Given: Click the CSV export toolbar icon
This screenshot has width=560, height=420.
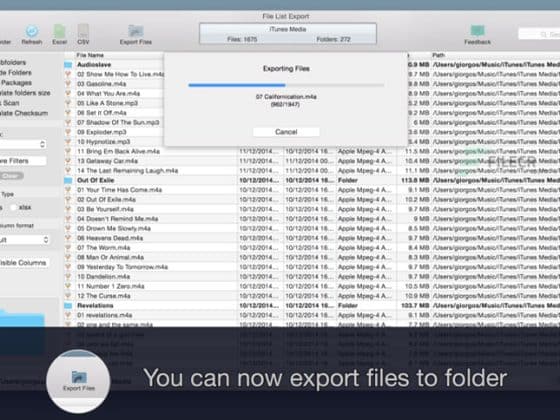Looking at the screenshot, I should (83, 35).
